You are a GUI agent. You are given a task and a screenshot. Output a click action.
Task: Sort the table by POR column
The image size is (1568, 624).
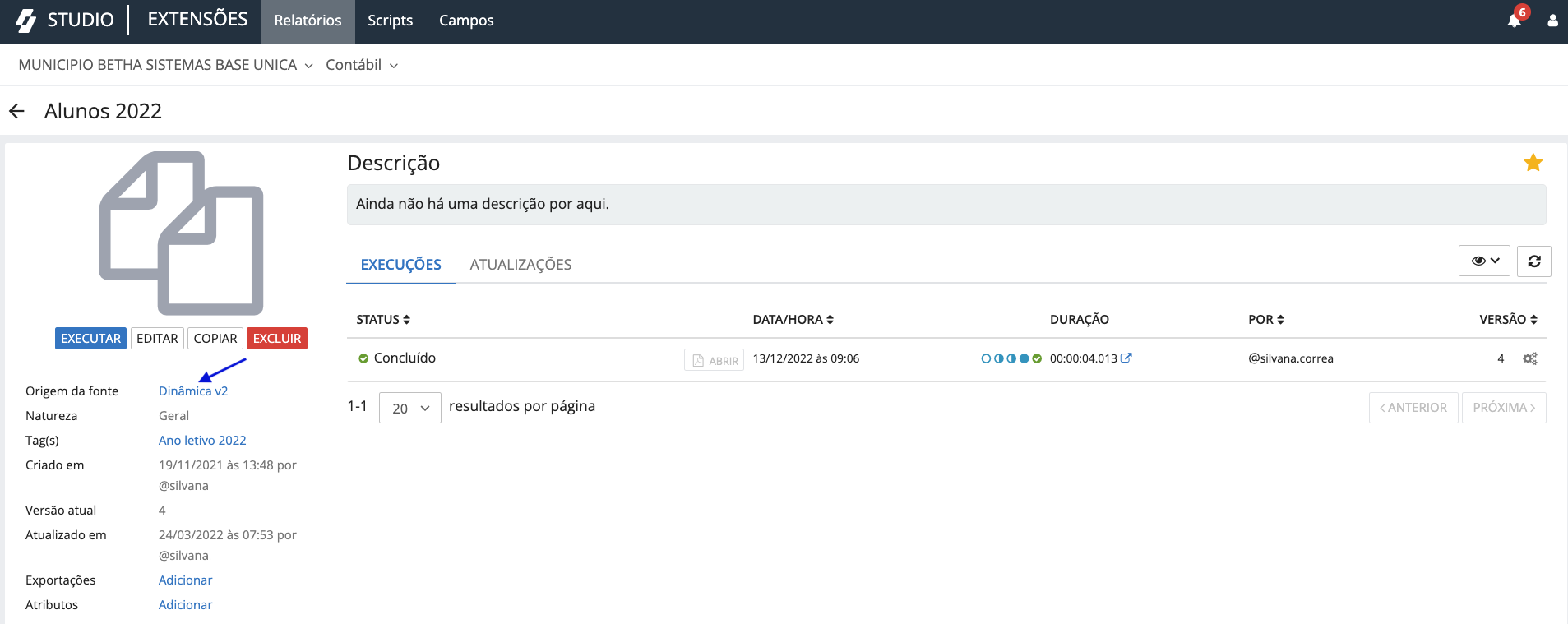point(1266,319)
